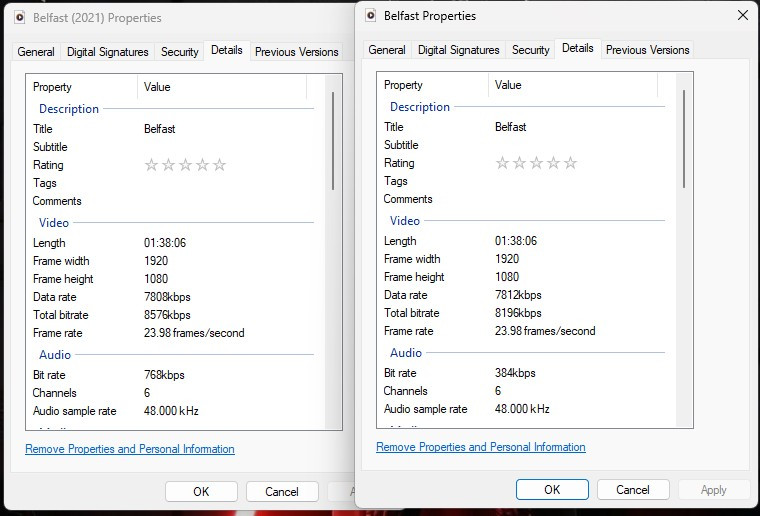Open Security tab in Belfast (2021) Properties
The image size is (760, 516).
[180, 52]
